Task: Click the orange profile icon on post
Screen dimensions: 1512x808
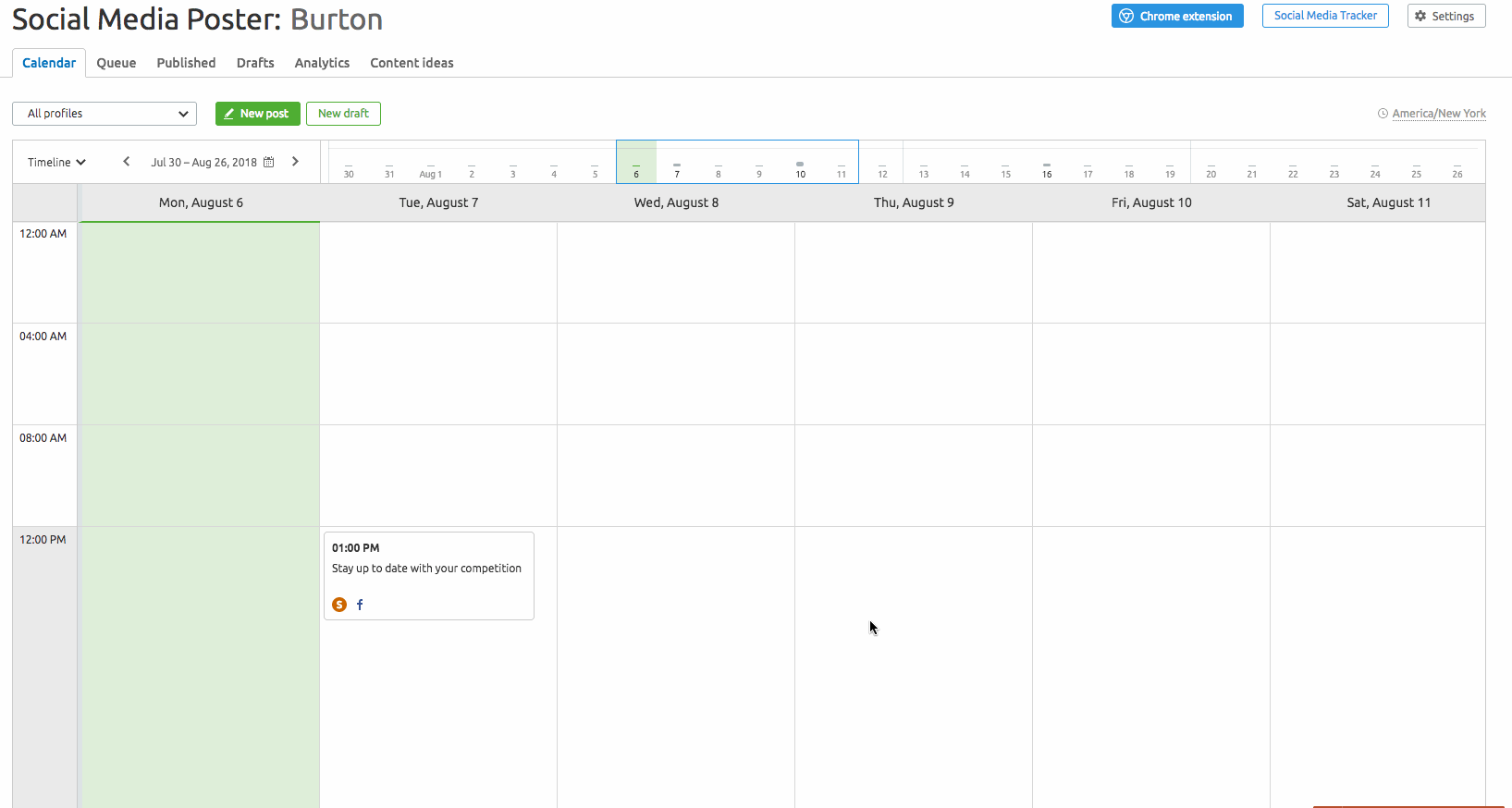Action: (339, 605)
